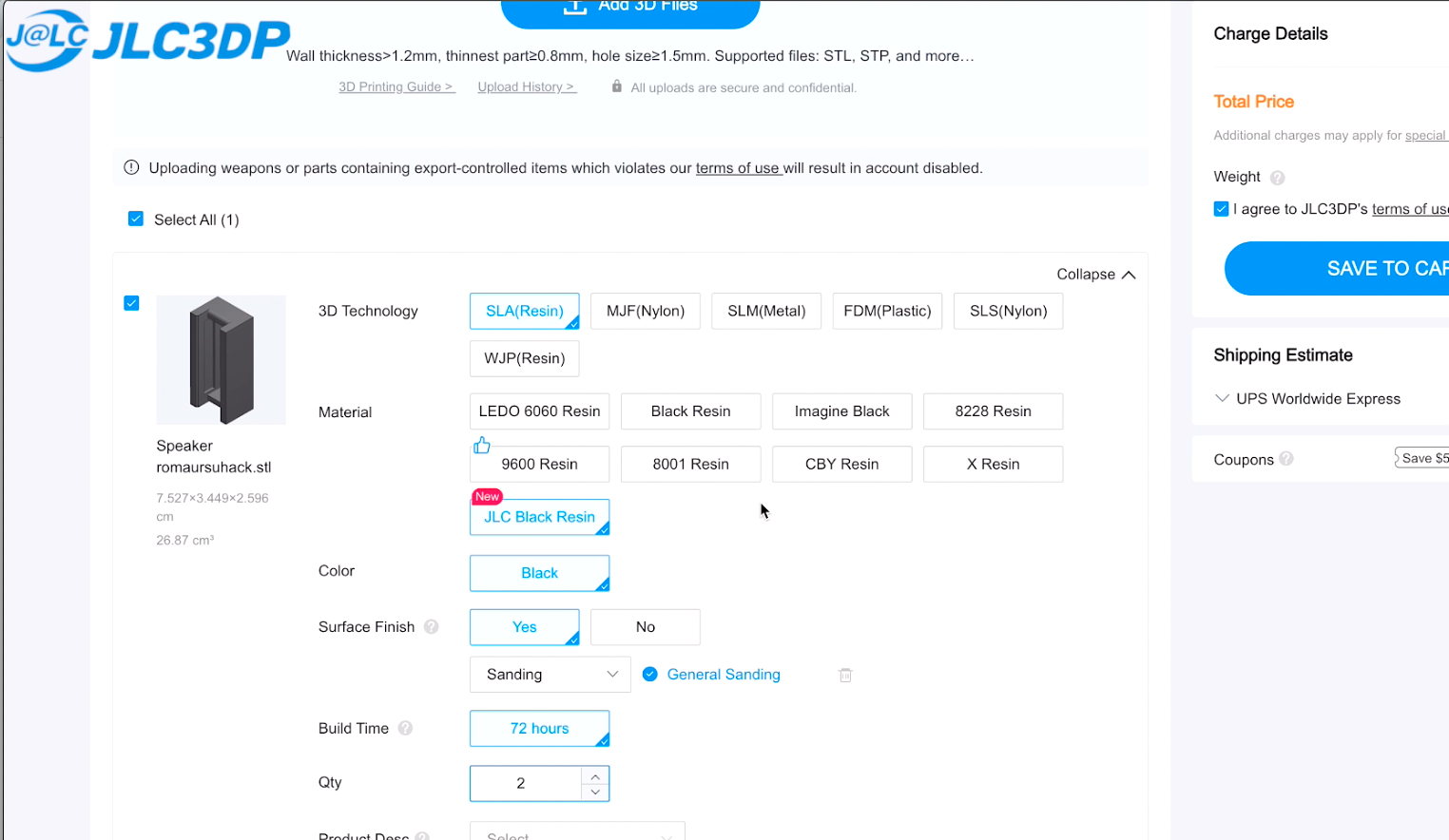
Task: Decrease quantity with the down arrow
Action: (595, 792)
